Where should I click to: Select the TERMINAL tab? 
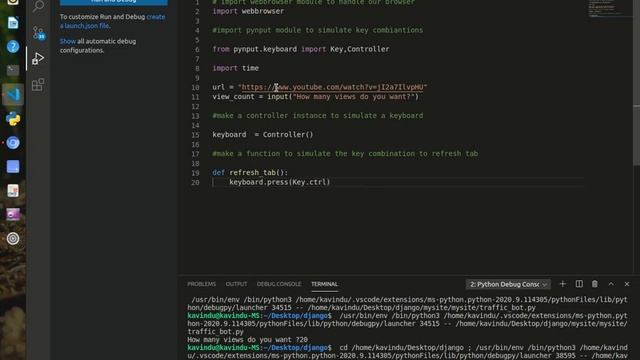[x=324, y=284]
